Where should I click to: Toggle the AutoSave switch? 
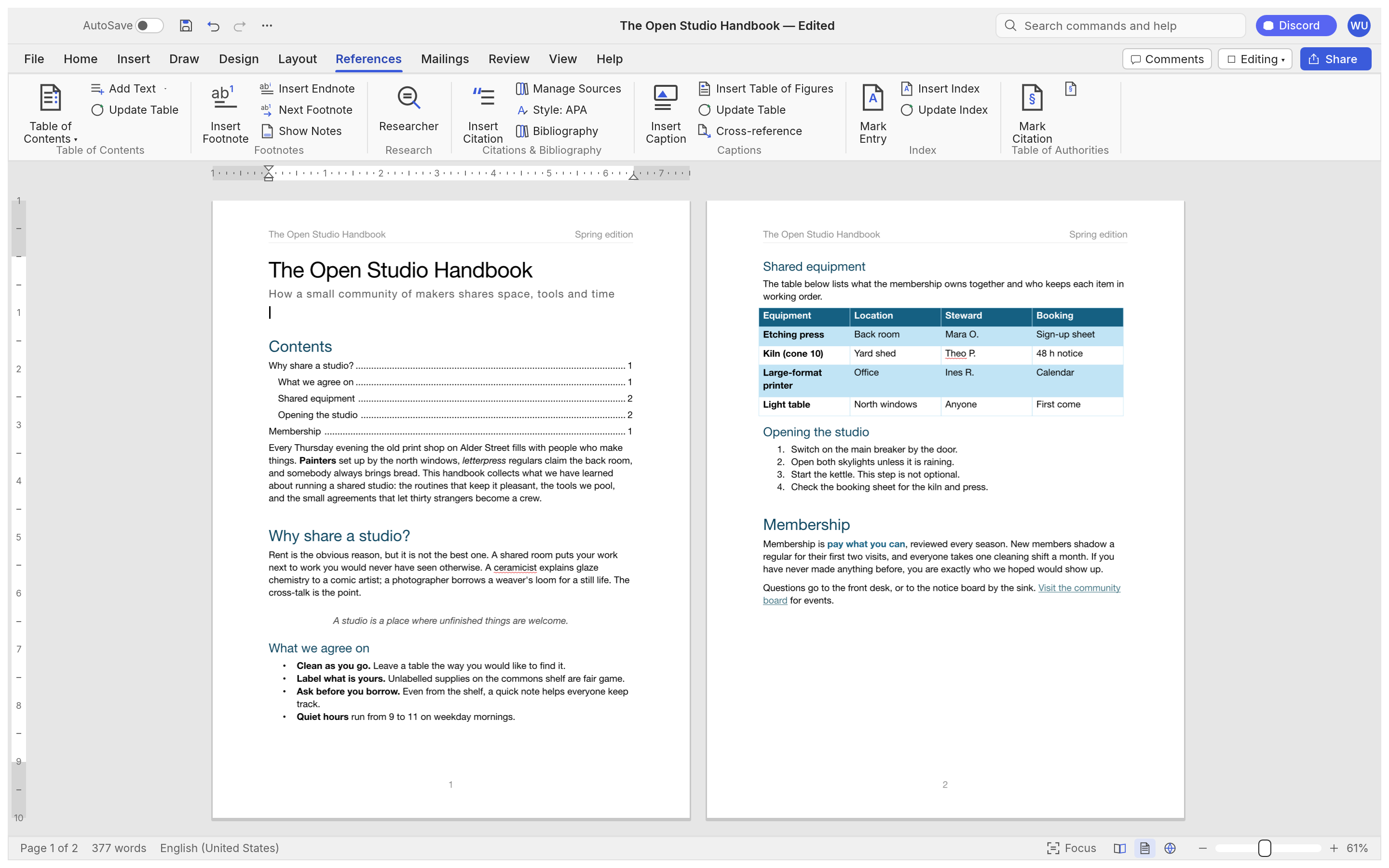(149, 25)
